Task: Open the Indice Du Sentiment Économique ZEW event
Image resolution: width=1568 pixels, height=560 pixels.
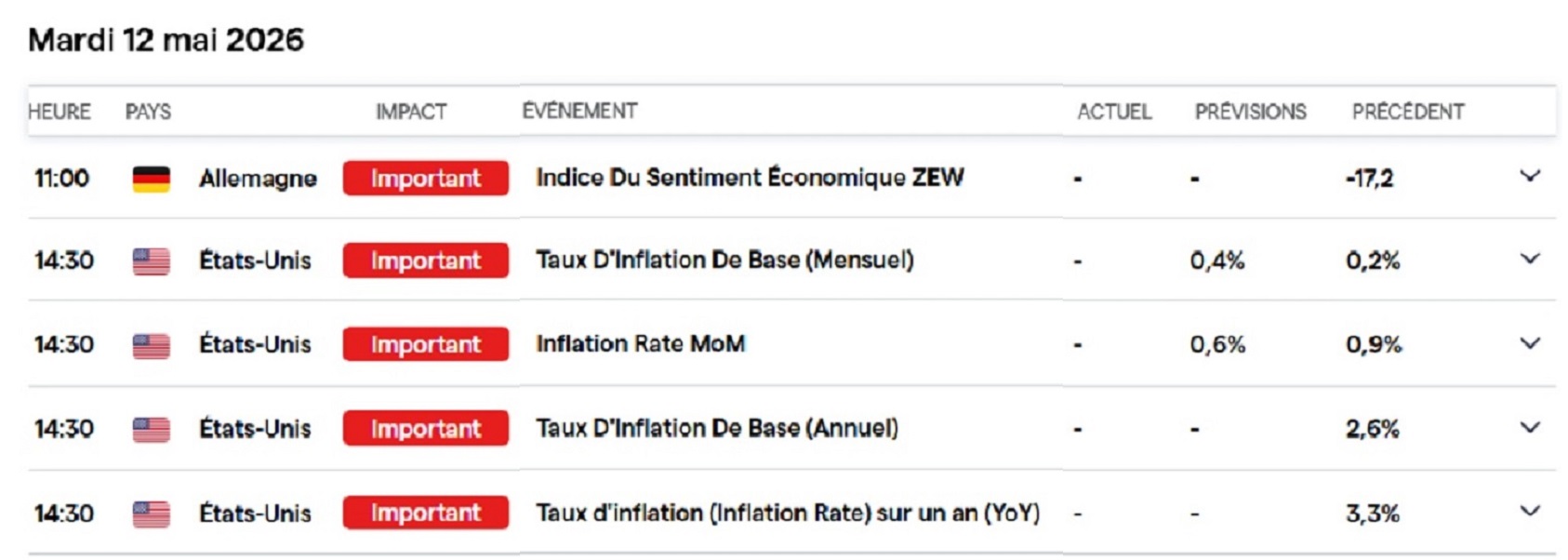Action: [x=750, y=177]
